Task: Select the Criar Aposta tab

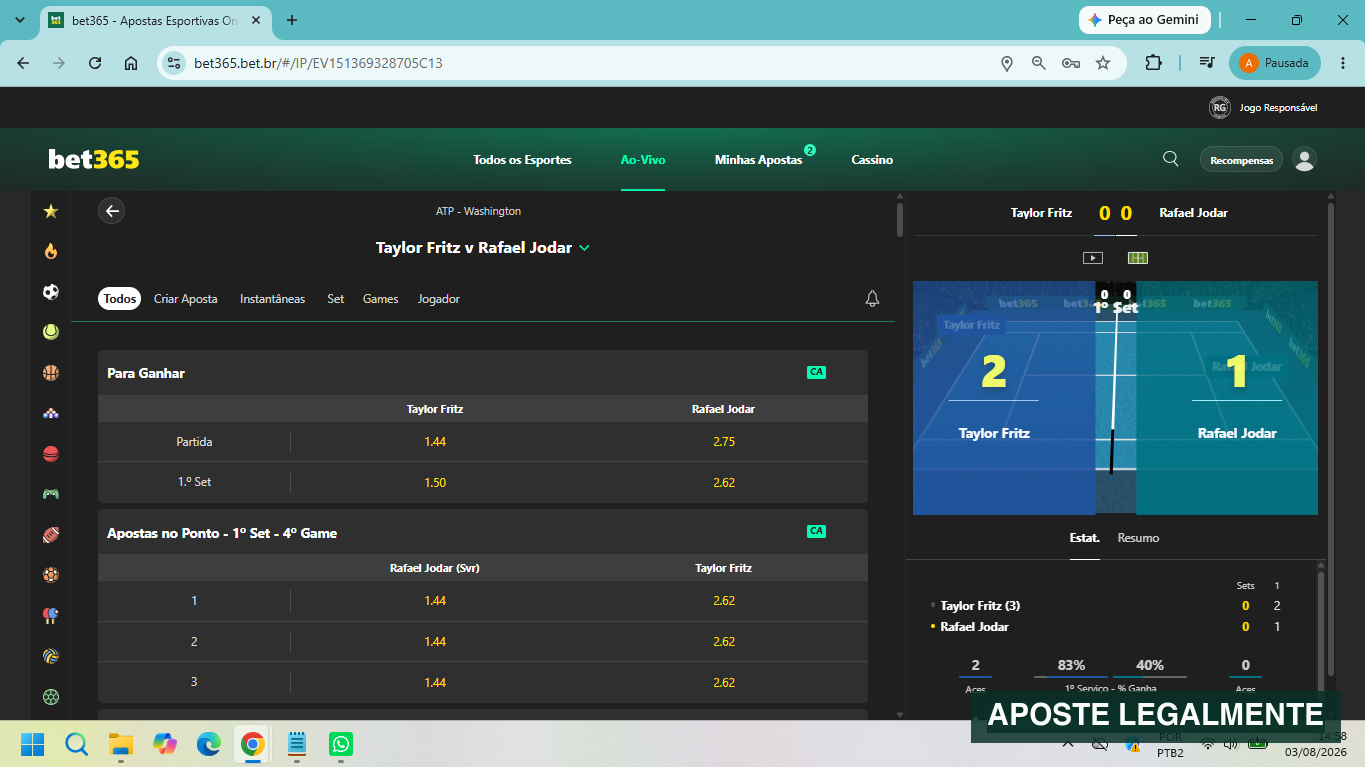Action: click(185, 299)
